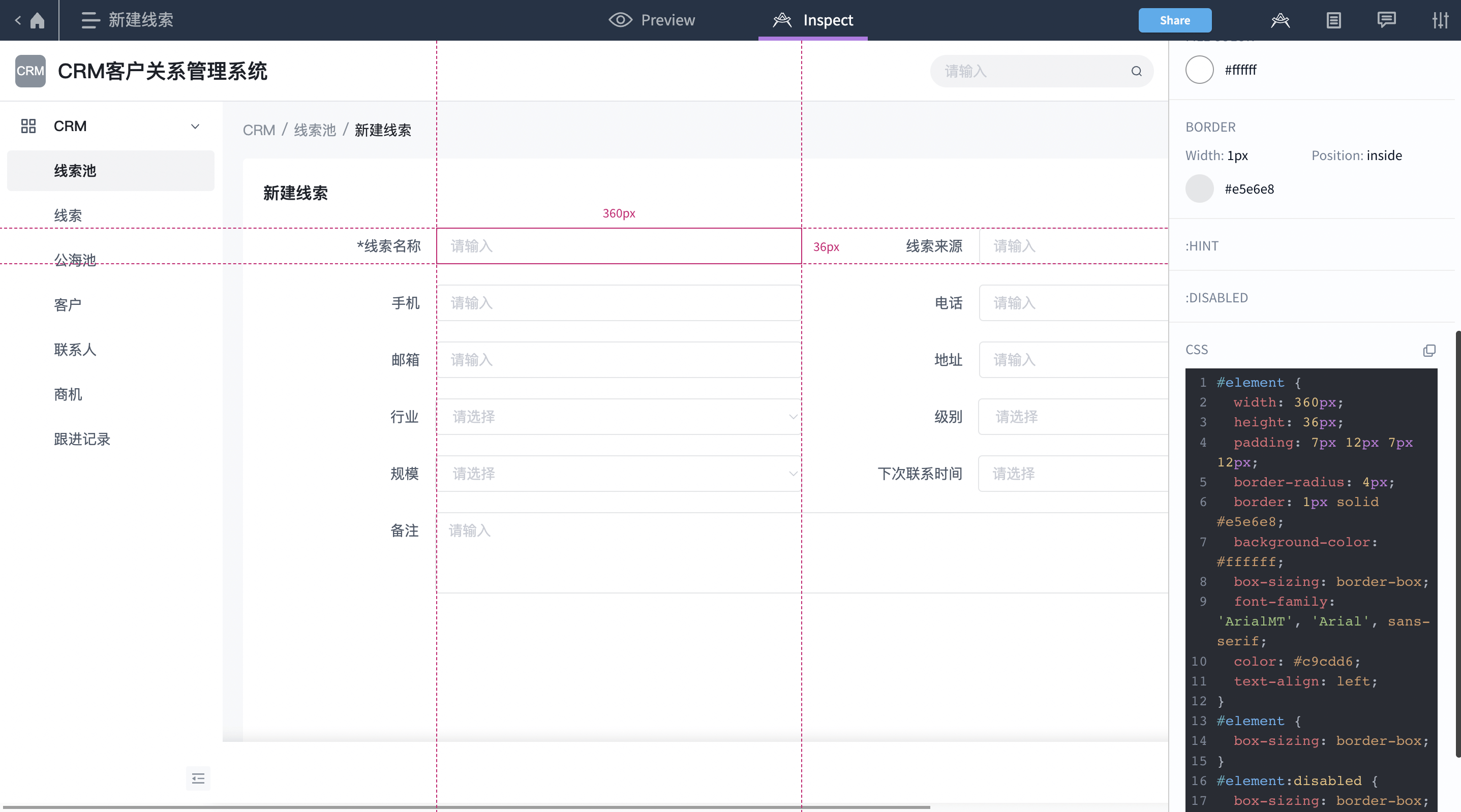
Task: Click the Share button
Action: click(x=1175, y=20)
